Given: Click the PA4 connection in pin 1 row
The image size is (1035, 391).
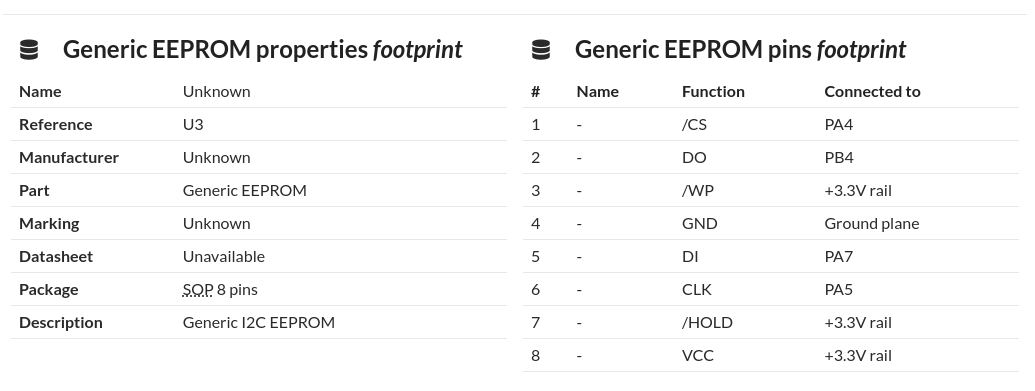Looking at the screenshot, I should pos(838,124).
